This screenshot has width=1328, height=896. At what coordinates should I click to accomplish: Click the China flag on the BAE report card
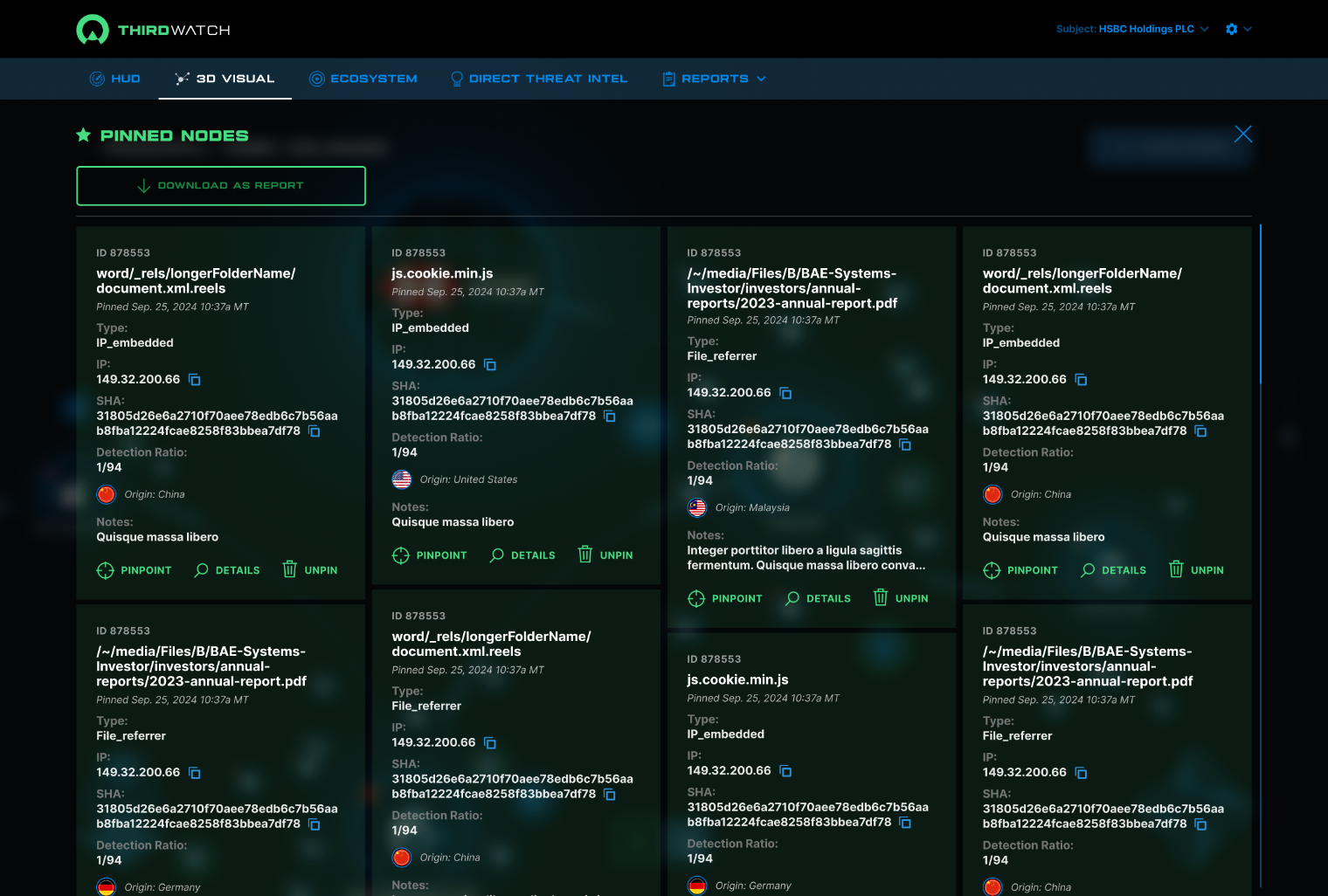point(993,886)
